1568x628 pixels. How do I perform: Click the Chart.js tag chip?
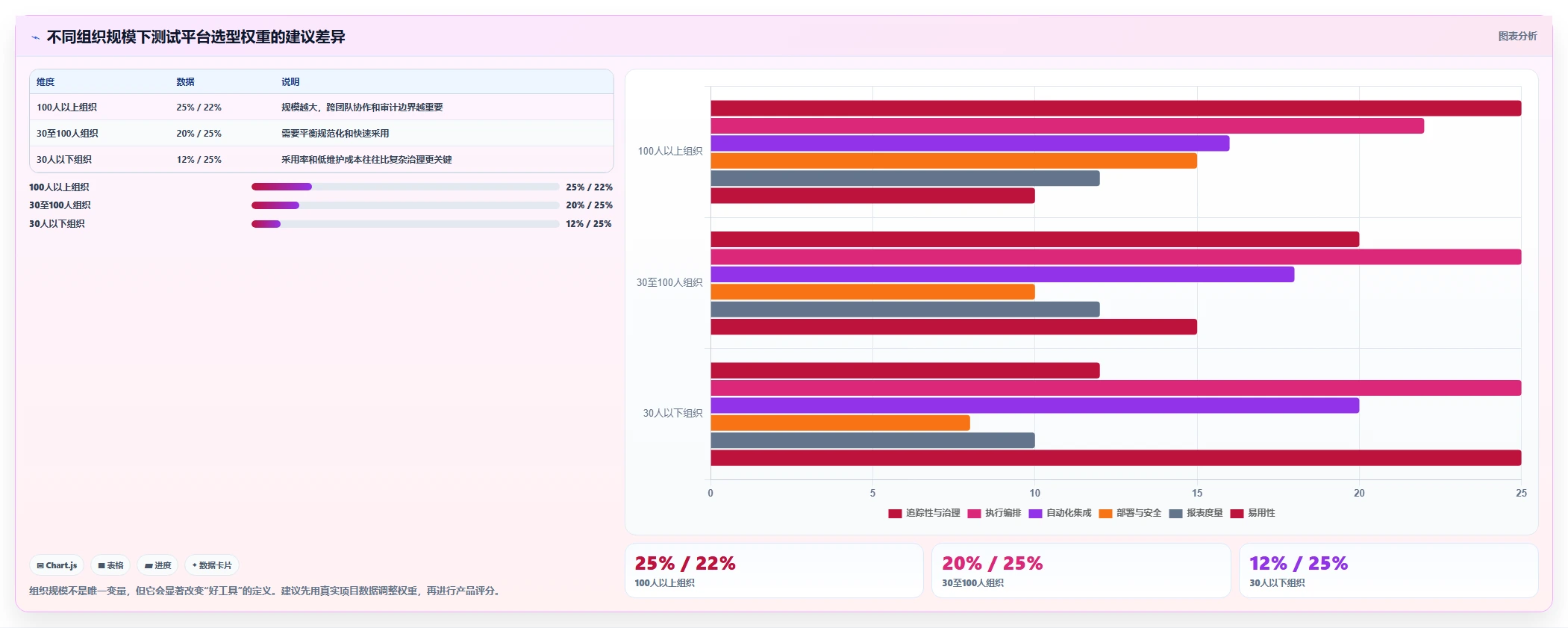(x=57, y=565)
